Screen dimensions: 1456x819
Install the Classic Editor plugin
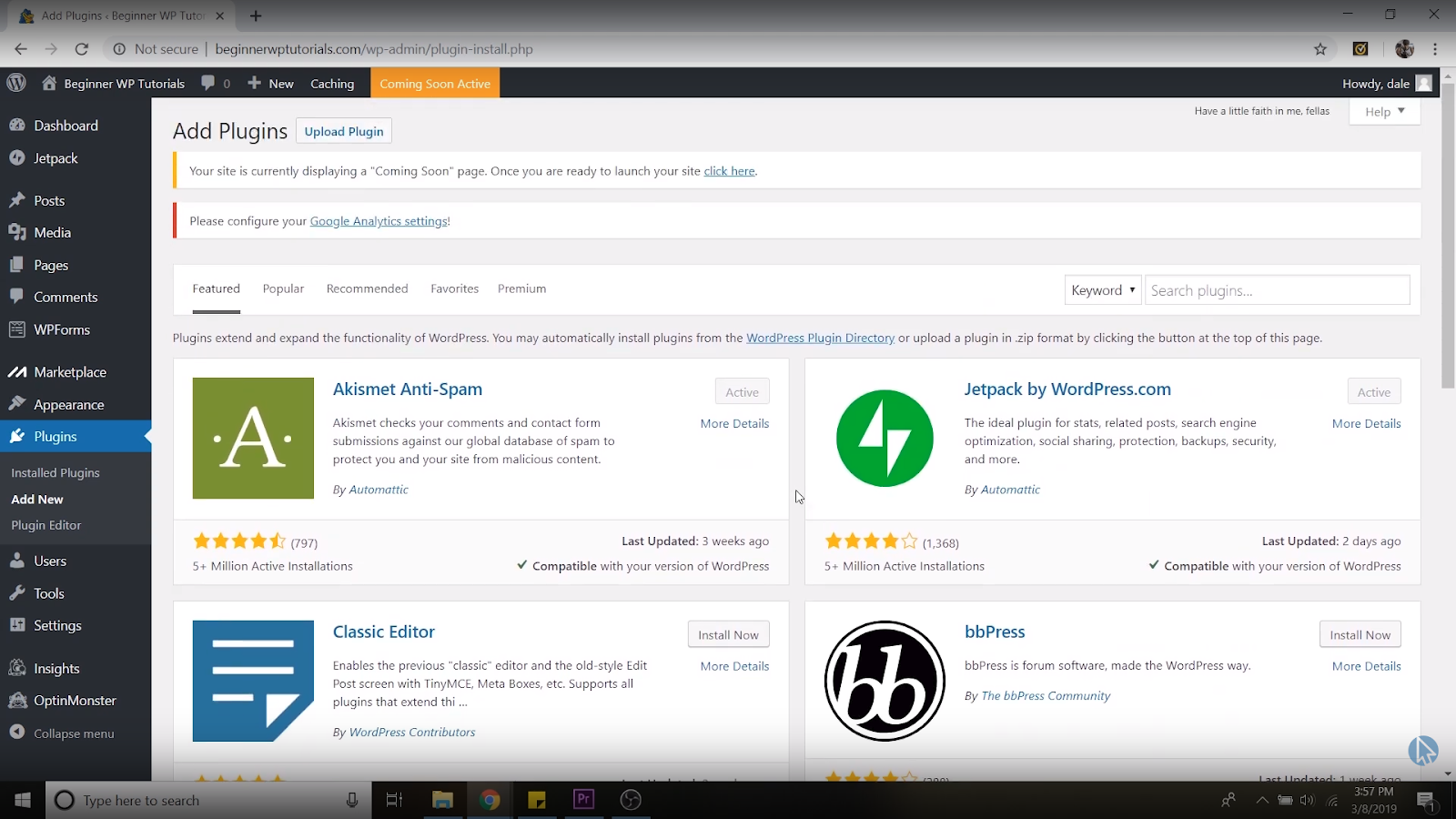coord(728,634)
